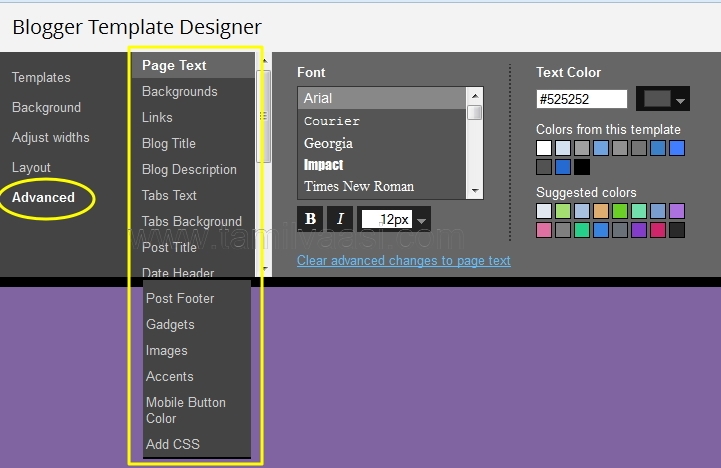721x468 pixels.
Task: Toggle bold with the B button
Action: 310,219
